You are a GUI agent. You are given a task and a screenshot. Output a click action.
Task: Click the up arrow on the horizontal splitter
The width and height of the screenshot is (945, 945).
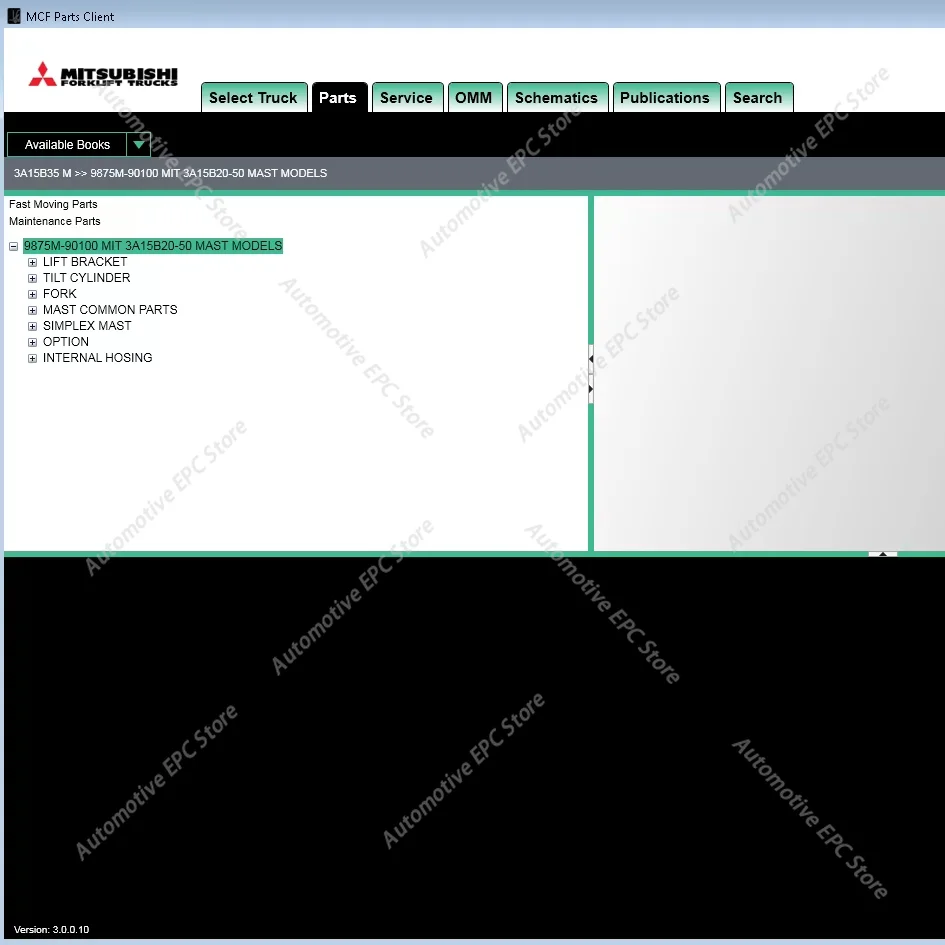pyautogui.click(x=883, y=554)
